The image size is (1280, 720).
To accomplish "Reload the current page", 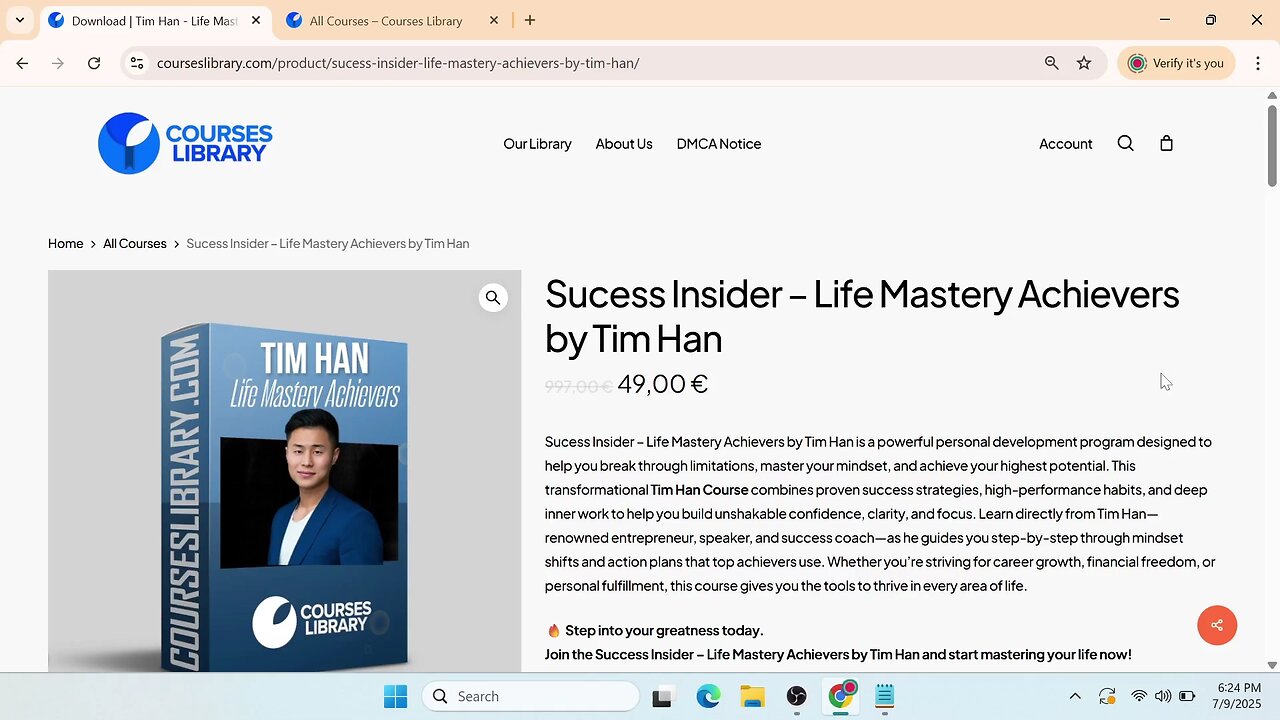I will pos(94,63).
